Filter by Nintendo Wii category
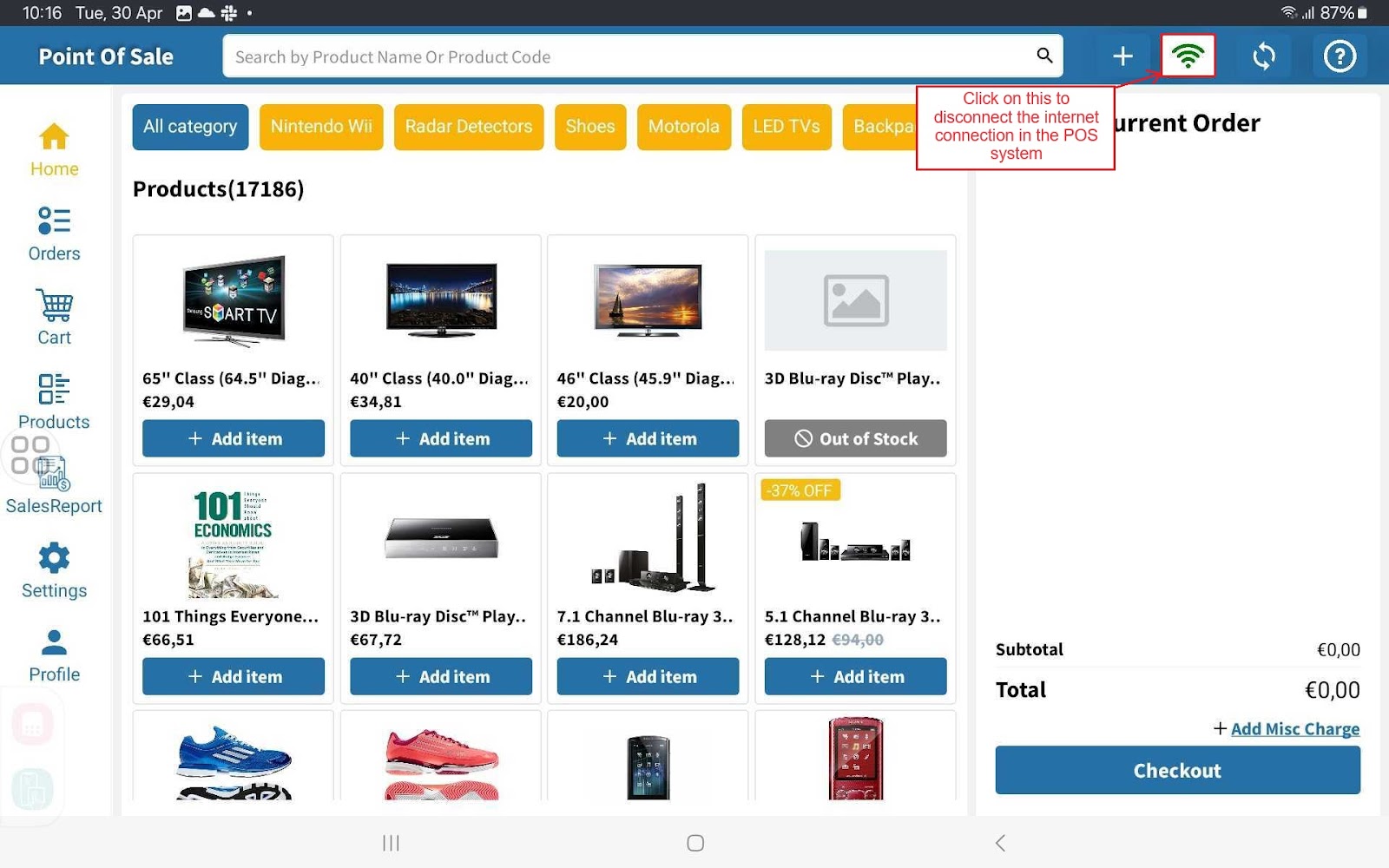 point(320,127)
